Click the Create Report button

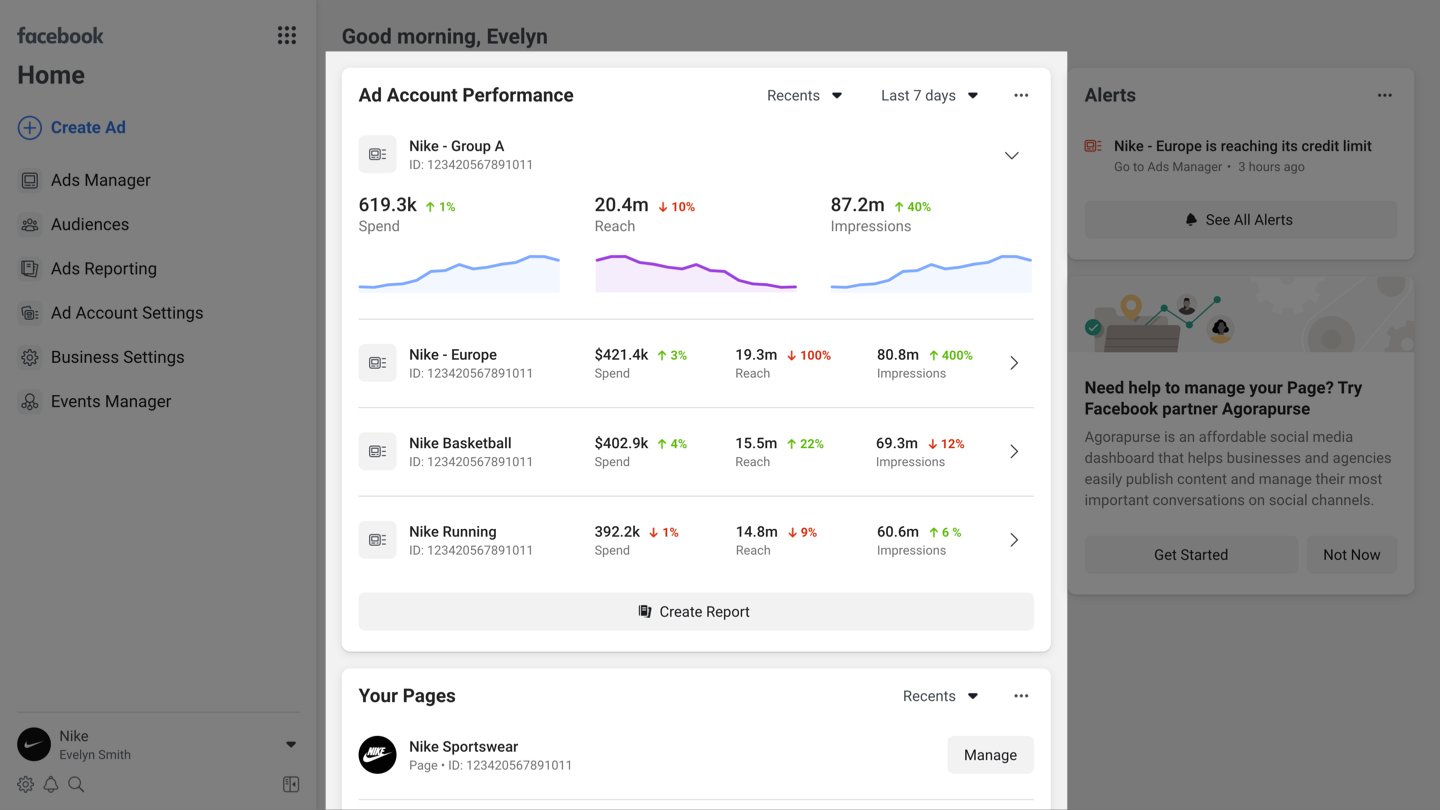[x=695, y=612]
